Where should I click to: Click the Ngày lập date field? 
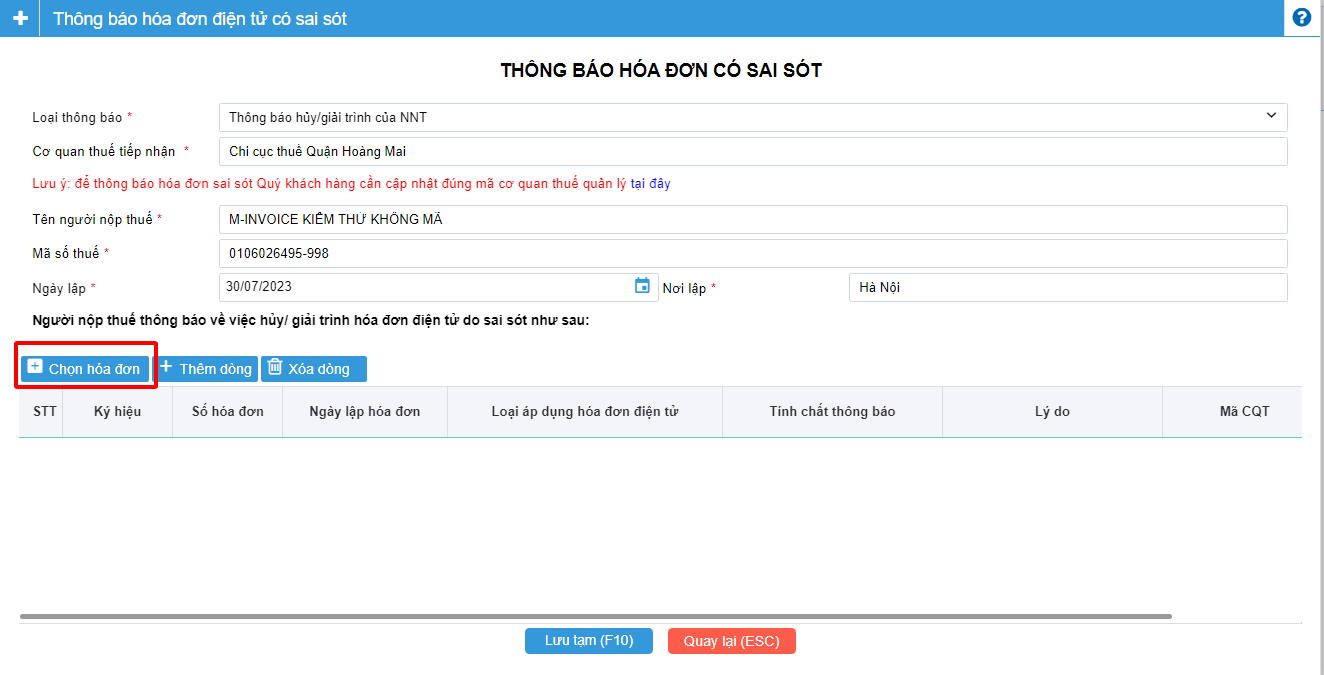[438, 287]
